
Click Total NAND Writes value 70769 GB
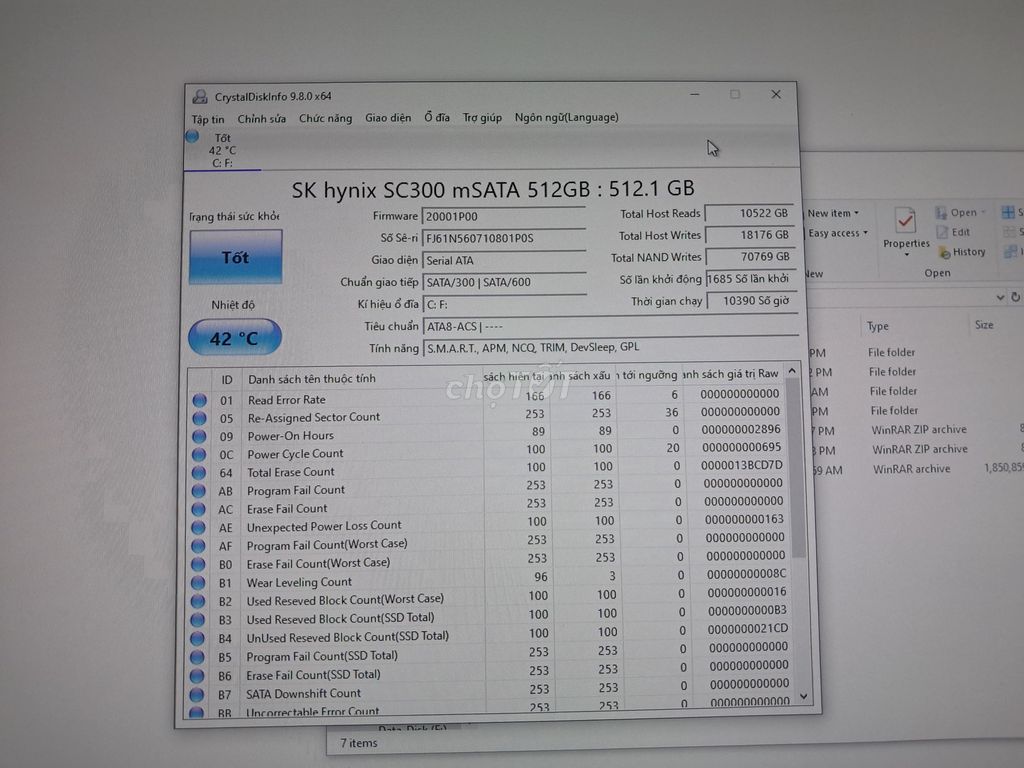point(750,257)
